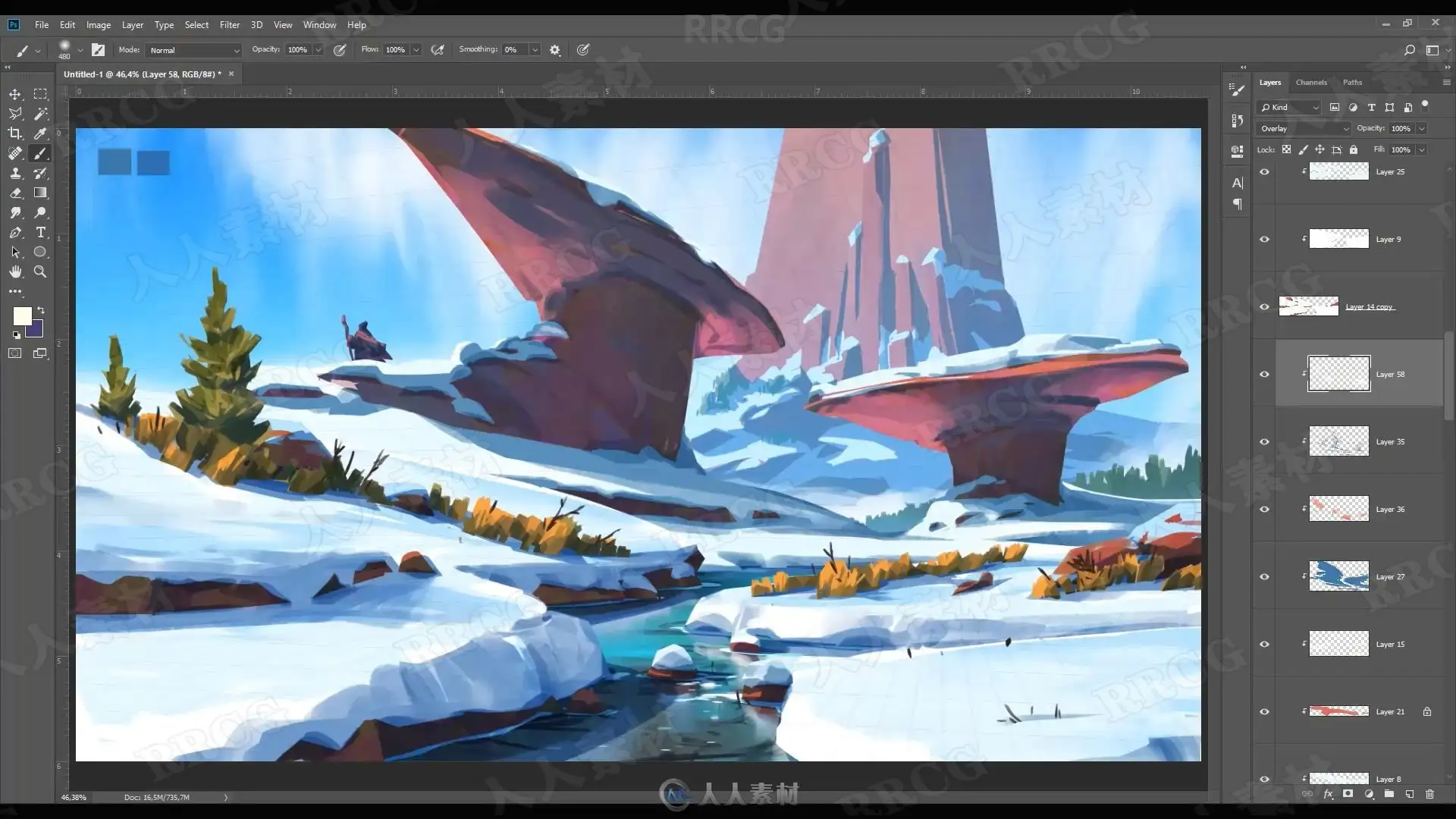
Task: Click the search magnifier icon
Action: [x=1409, y=50]
